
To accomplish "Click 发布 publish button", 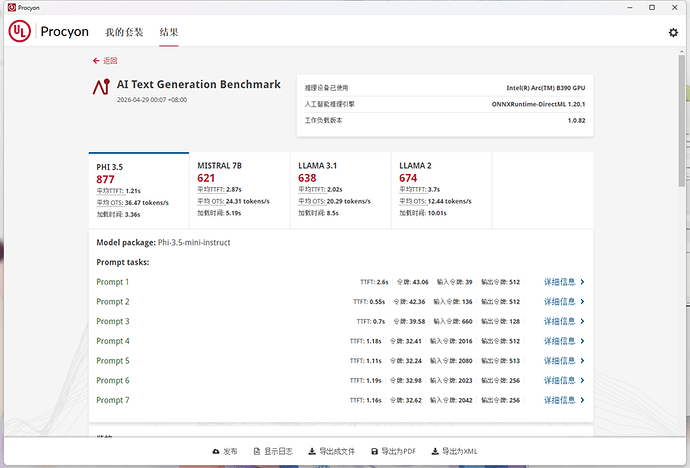I will [224, 451].
